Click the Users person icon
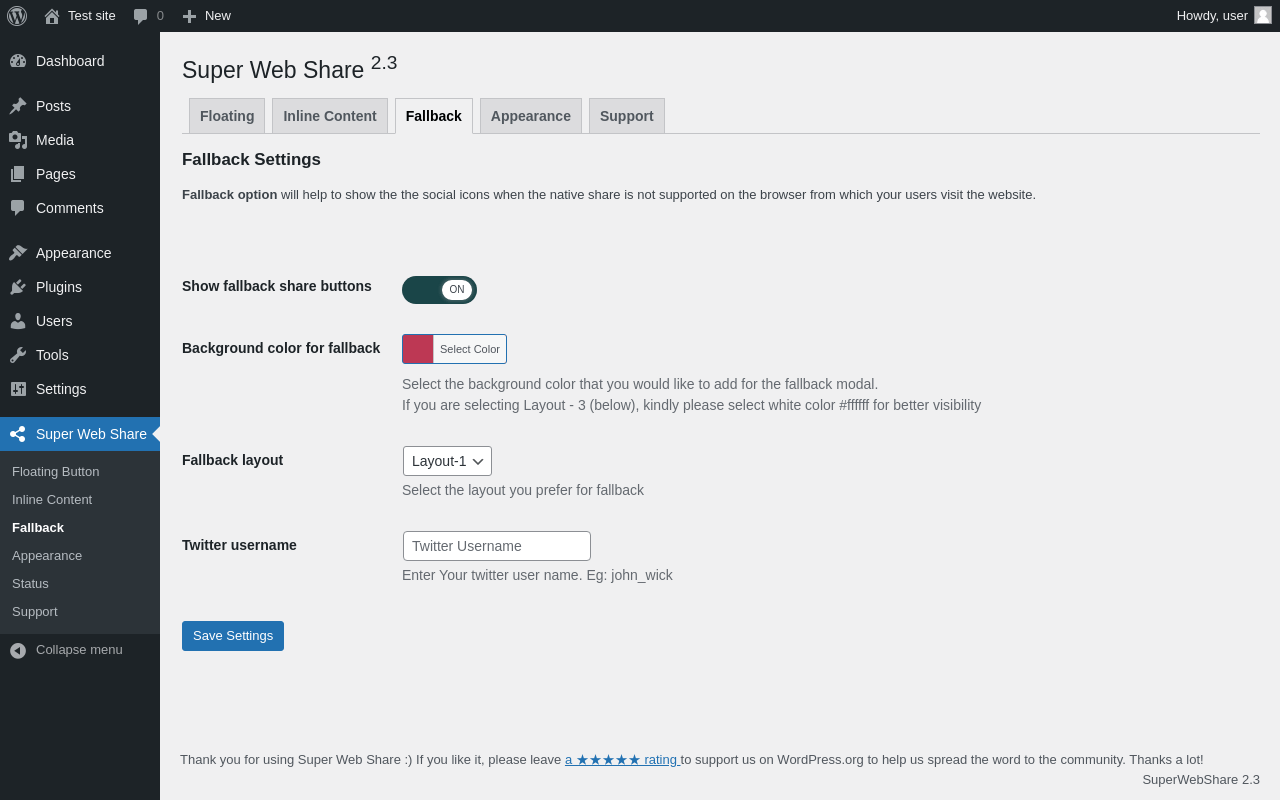Screen dimensions: 1280x800 point(18,321)
